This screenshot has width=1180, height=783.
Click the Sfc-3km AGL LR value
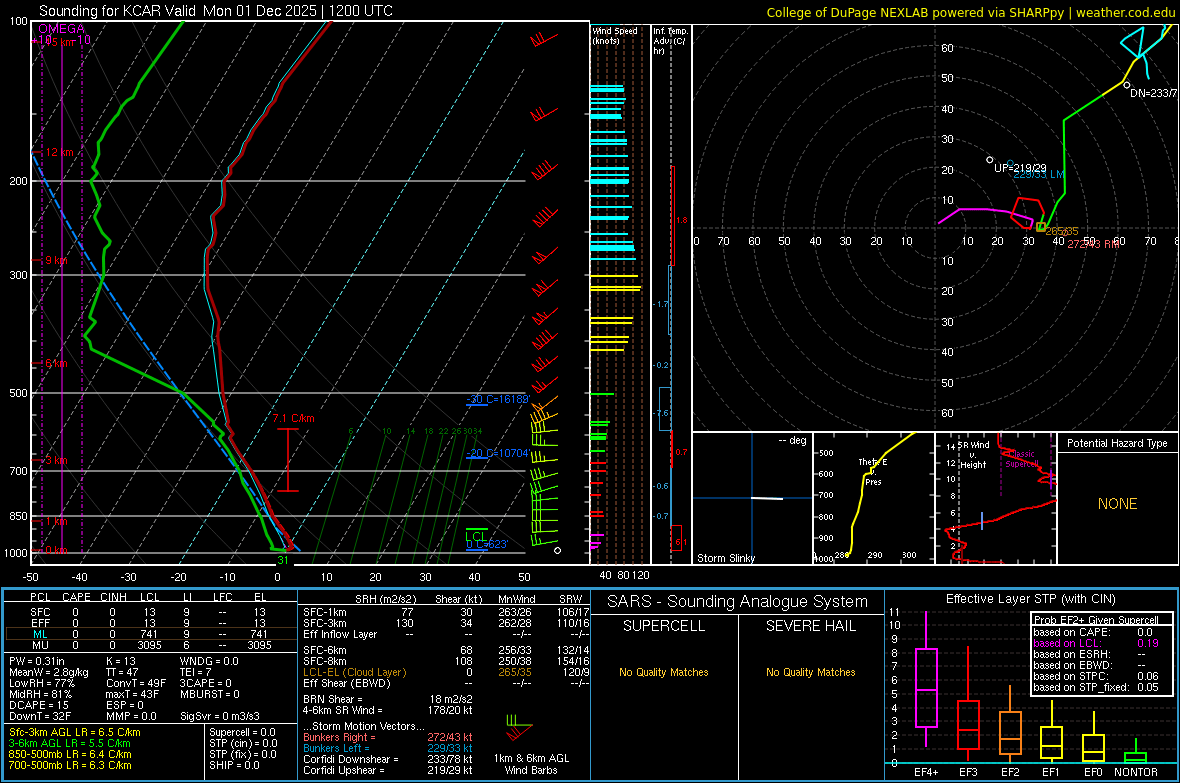[x=75, y=732]
